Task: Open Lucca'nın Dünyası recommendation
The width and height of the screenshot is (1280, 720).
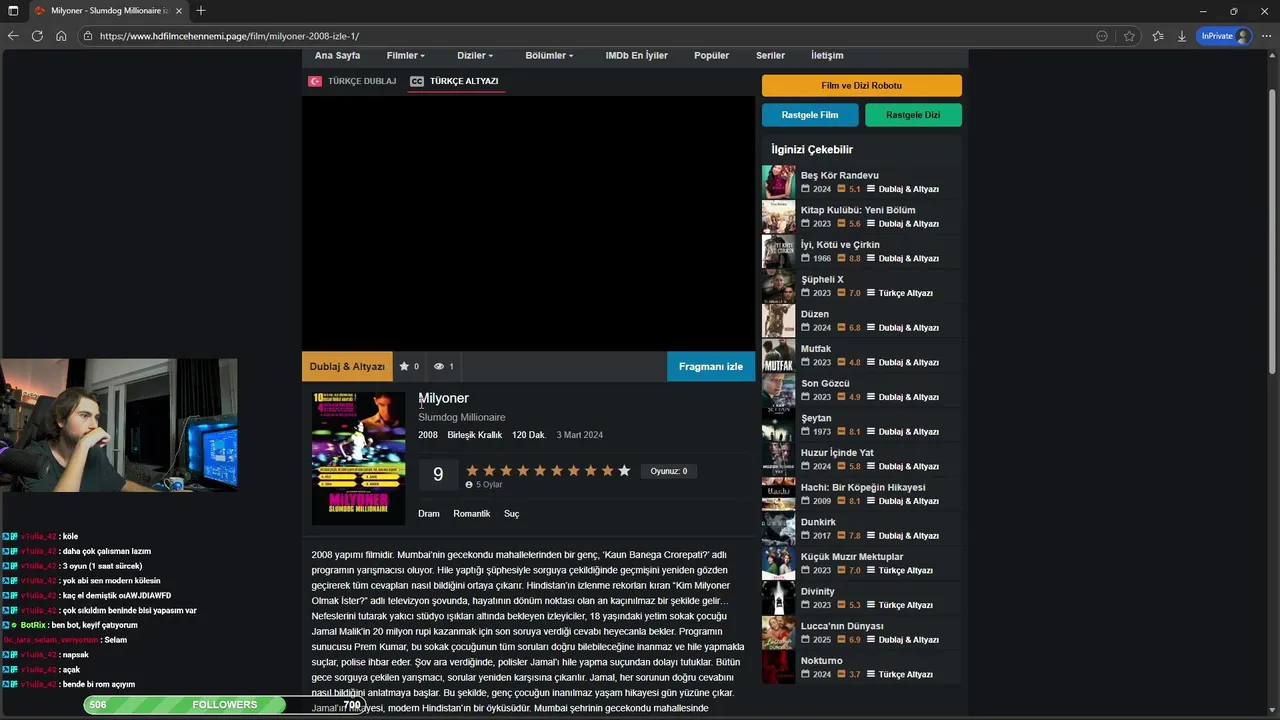Action: tap(861, 633)
